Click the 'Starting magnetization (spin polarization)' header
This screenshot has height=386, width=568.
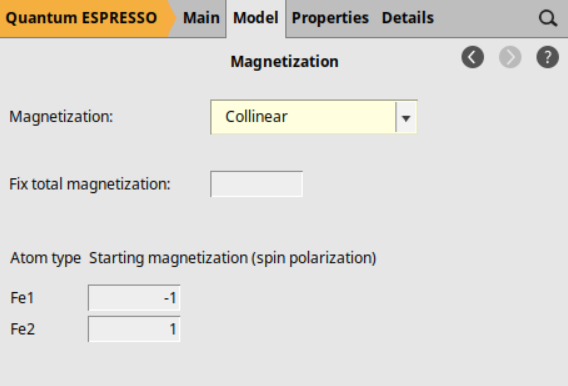(x=233, y=258)
